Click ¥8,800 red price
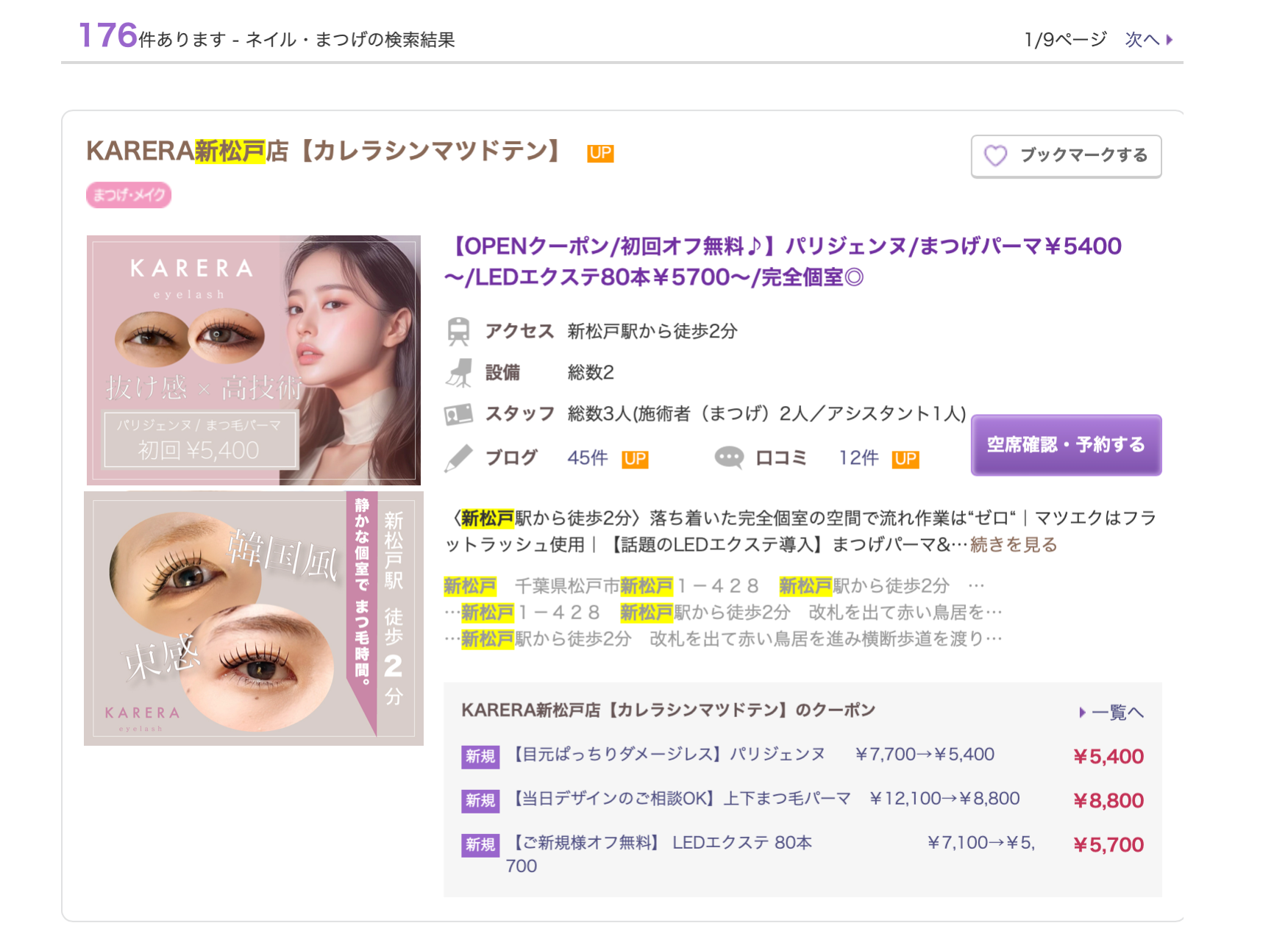Screen dimensions: 1288x948 pos(1109,800)
